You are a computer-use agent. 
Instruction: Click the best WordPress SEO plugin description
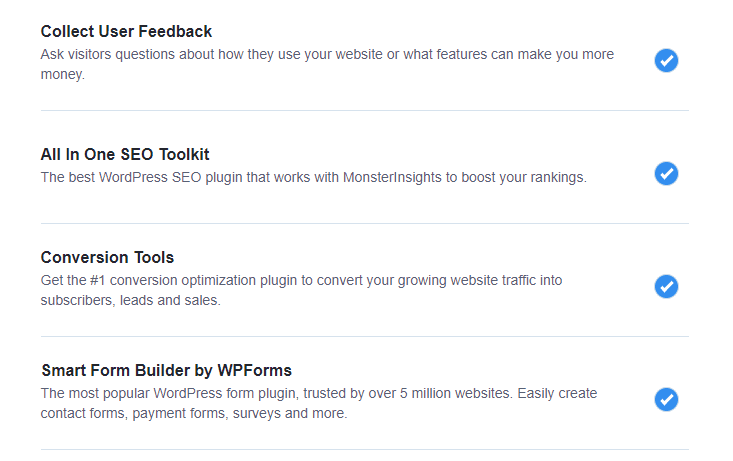[x=314, y=178]
